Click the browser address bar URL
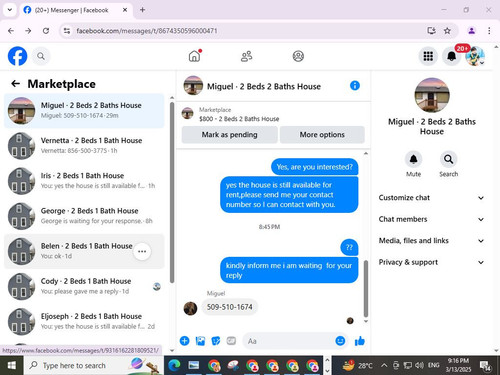Screen dimensions: 500x375 pyautogui.click(x=147, y=31)
